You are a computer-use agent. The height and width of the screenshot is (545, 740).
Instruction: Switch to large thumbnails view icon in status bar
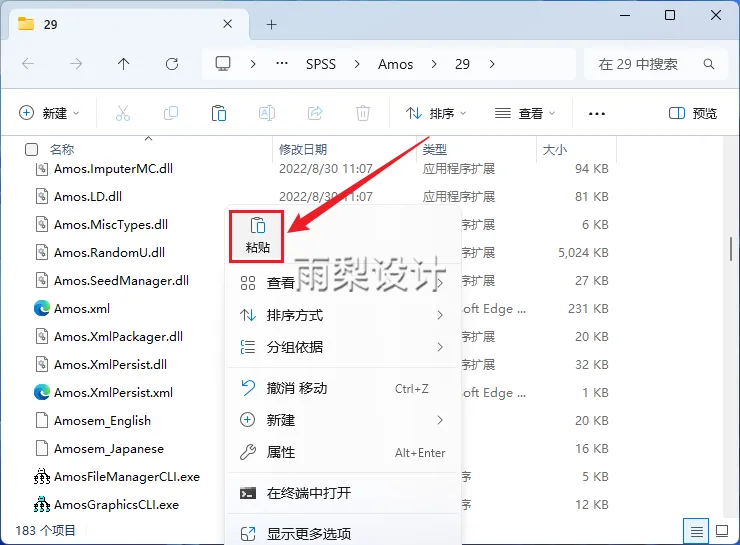(722, 531)
